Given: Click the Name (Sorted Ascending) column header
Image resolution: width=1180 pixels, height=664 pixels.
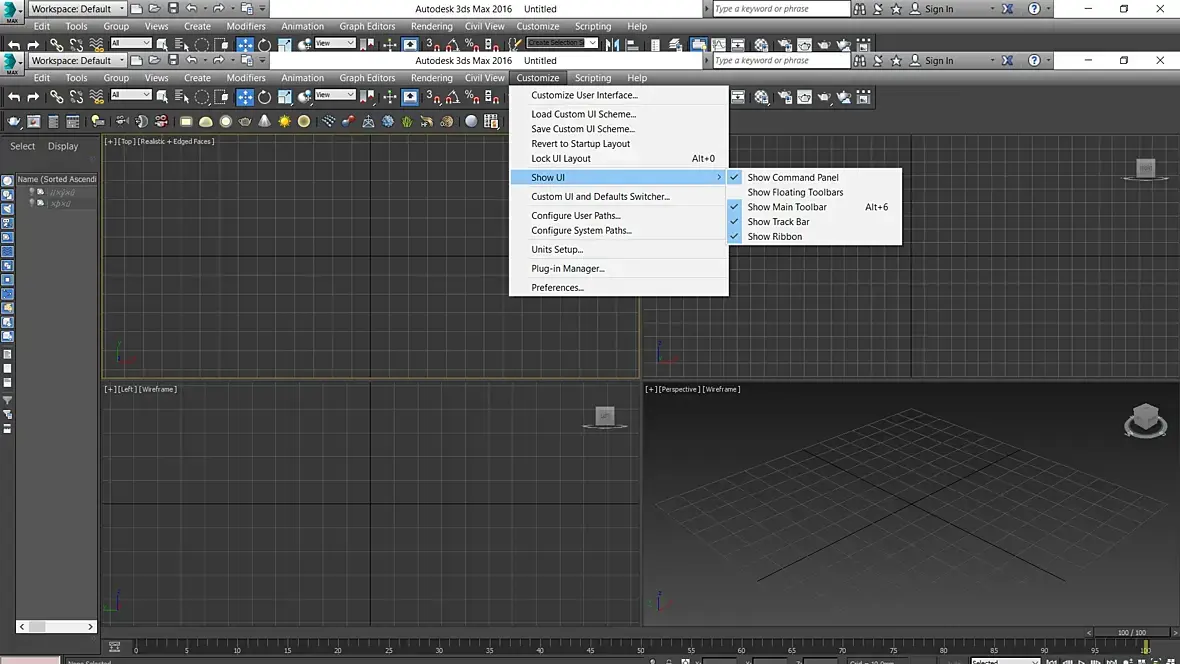Looking at the screenshot, I should [56, 180].
